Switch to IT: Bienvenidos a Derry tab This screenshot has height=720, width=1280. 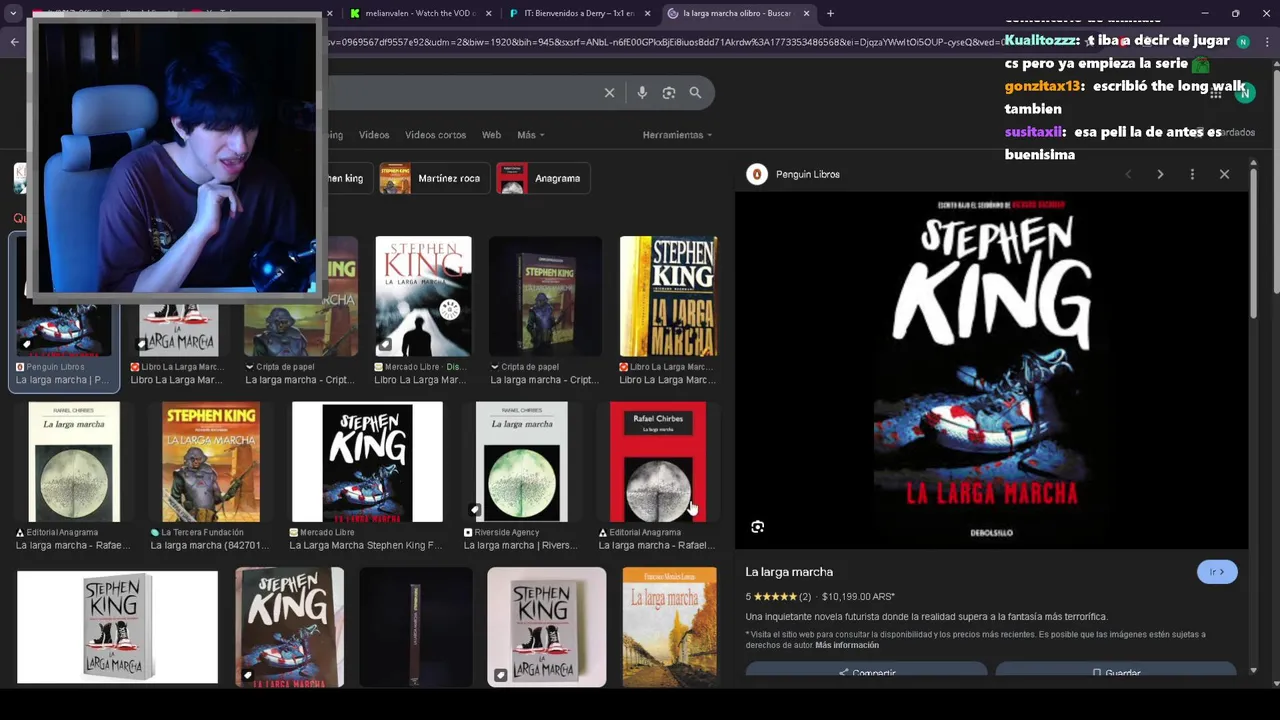(x=577, y=13)
